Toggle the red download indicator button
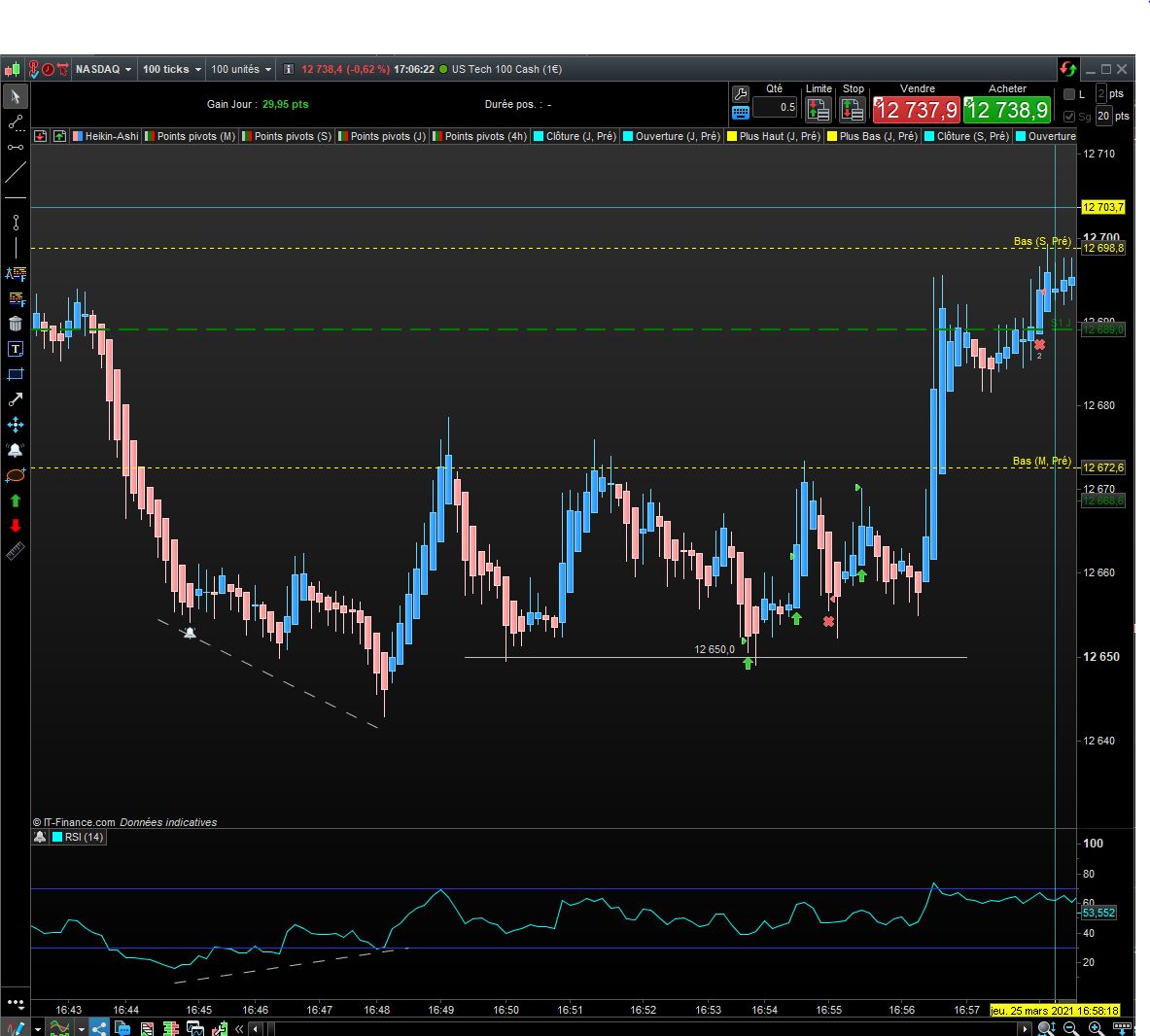The image size is (1150, 1036). click(40, 136)
